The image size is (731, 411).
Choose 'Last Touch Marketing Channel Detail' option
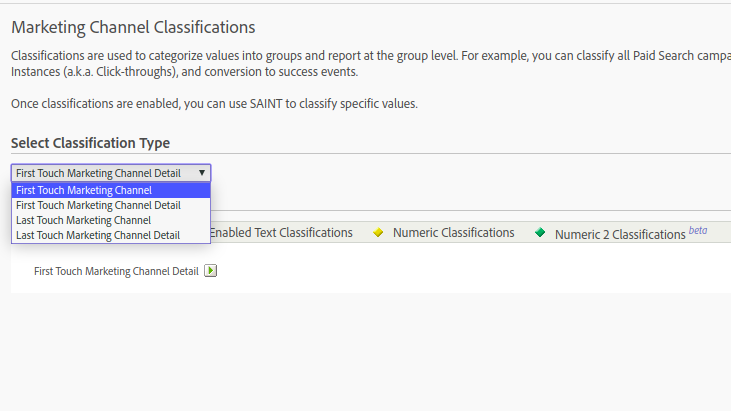pos(98,235)
